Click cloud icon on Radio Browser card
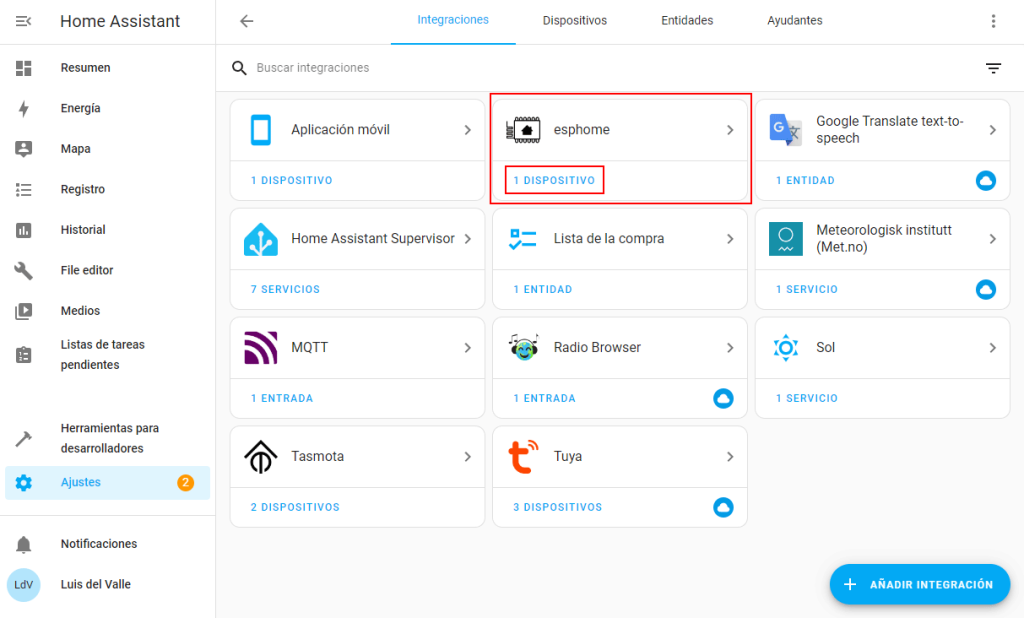 (x=723, y=398)
